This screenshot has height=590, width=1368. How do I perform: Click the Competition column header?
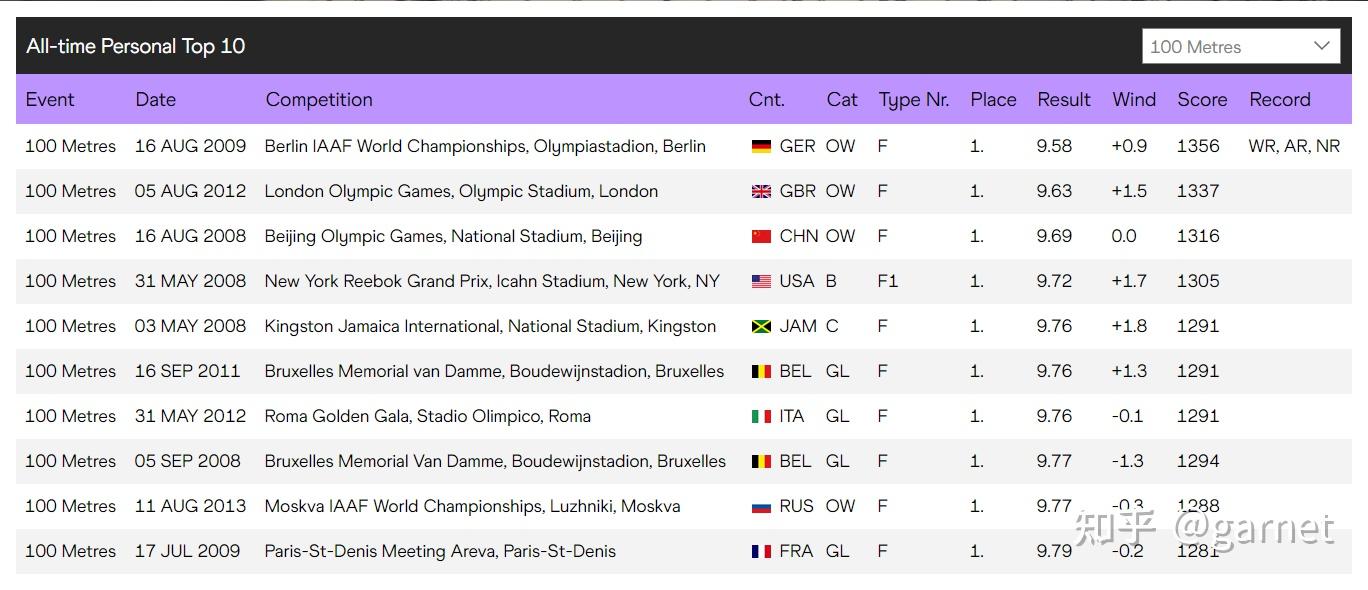point(319,100)
